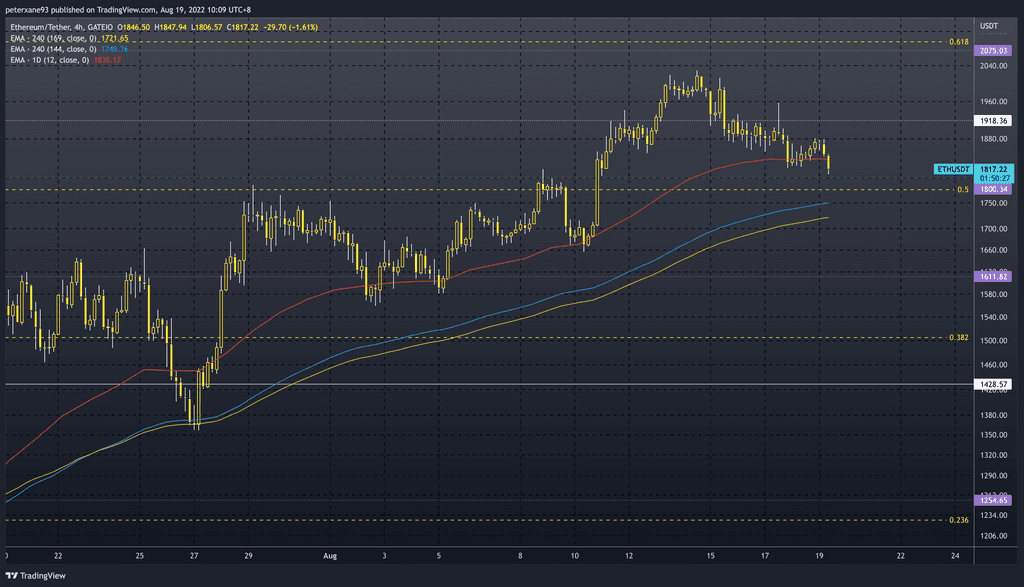Click the latest candlestick near Aug 19
This screenshot has height=587, width=1024.
coord(828,163)
